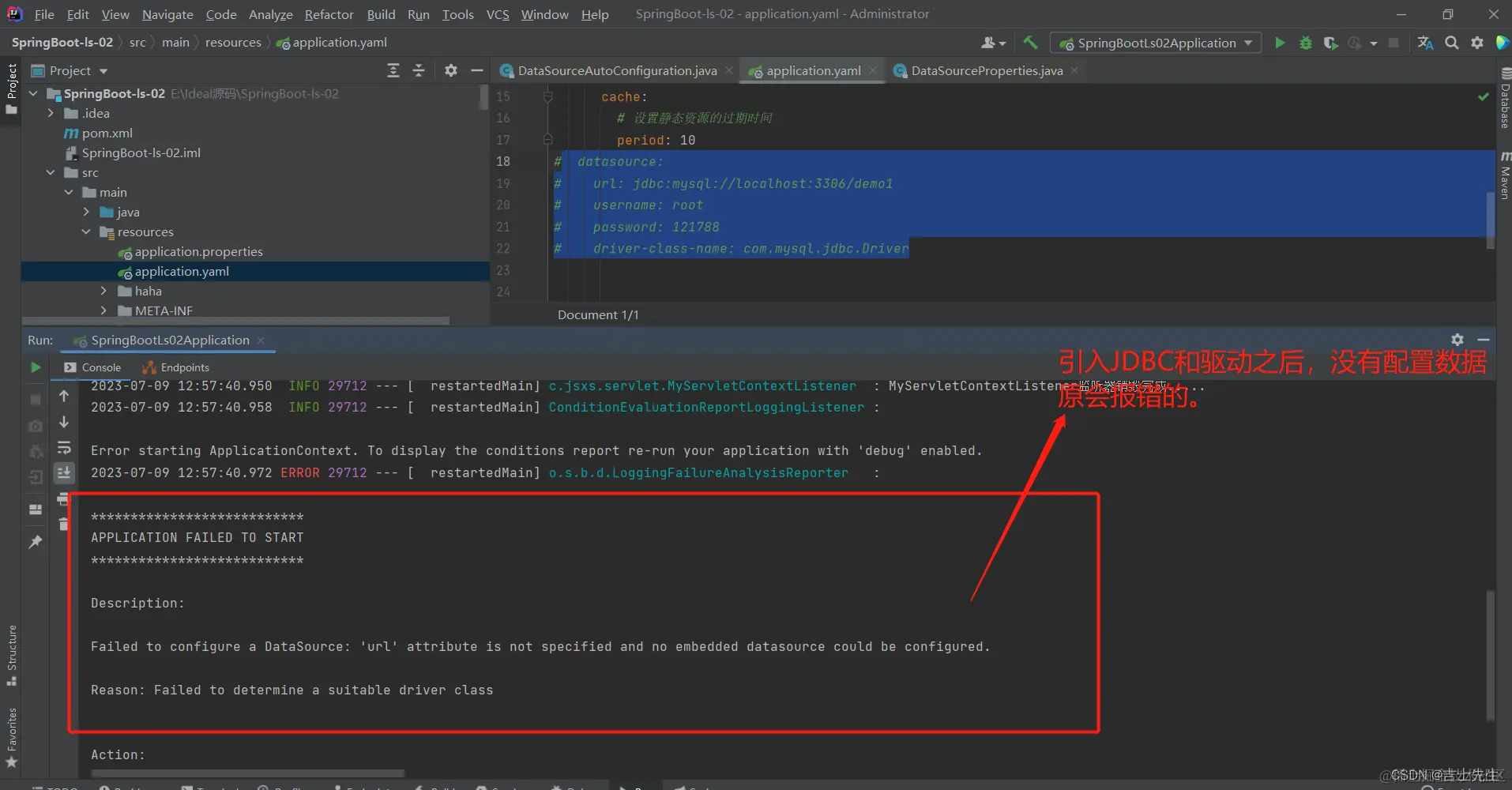The height and width of the screenshot is (790, 1512).
Task: Close the application.yaml editor tab
Action: tap(872, 70)
